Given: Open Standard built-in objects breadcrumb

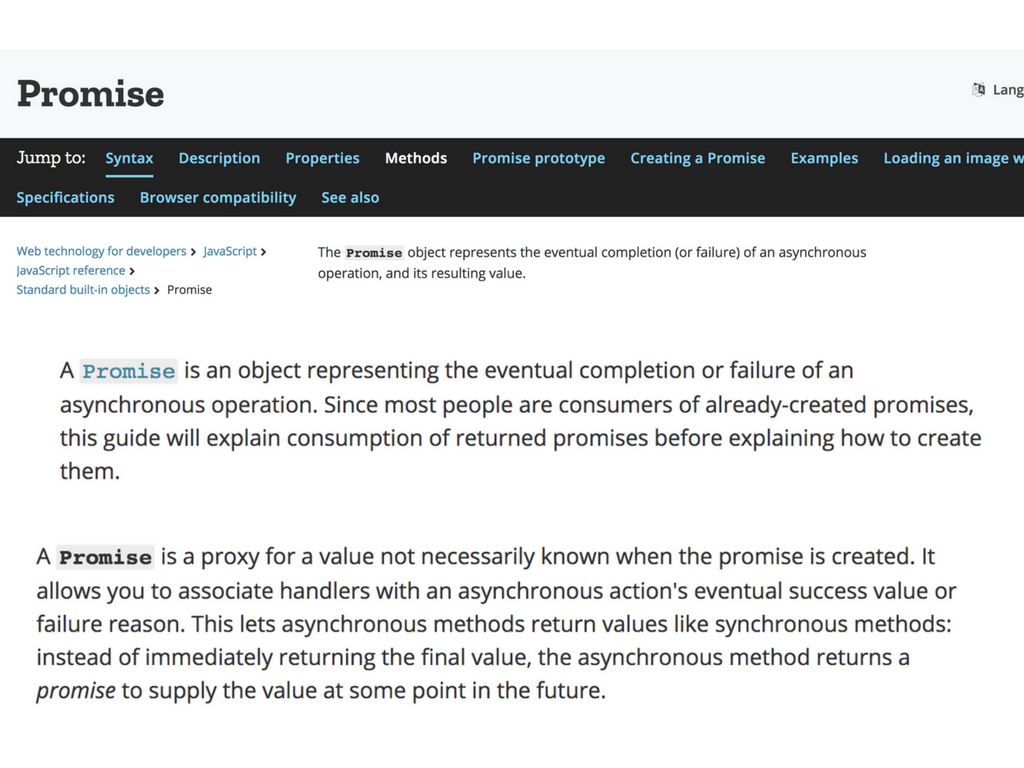Looking at the screenshot, I should point(83,289).
